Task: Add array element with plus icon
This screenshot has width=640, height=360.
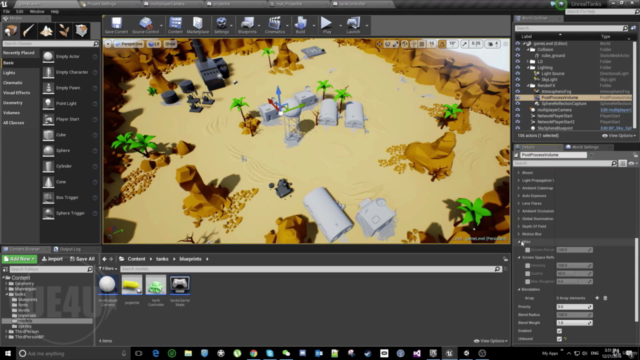Action: click(597, 298)
